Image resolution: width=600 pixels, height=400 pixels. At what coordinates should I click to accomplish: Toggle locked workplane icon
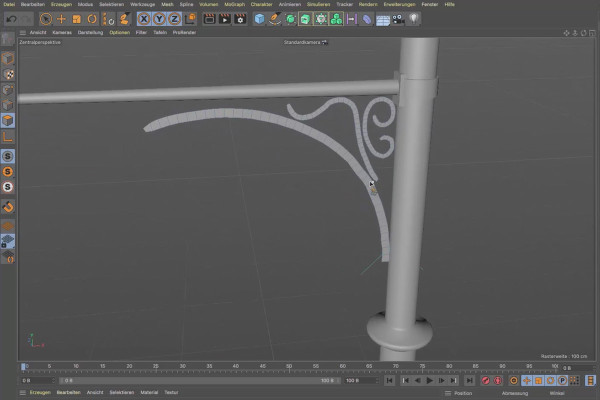tap(8, 241)
